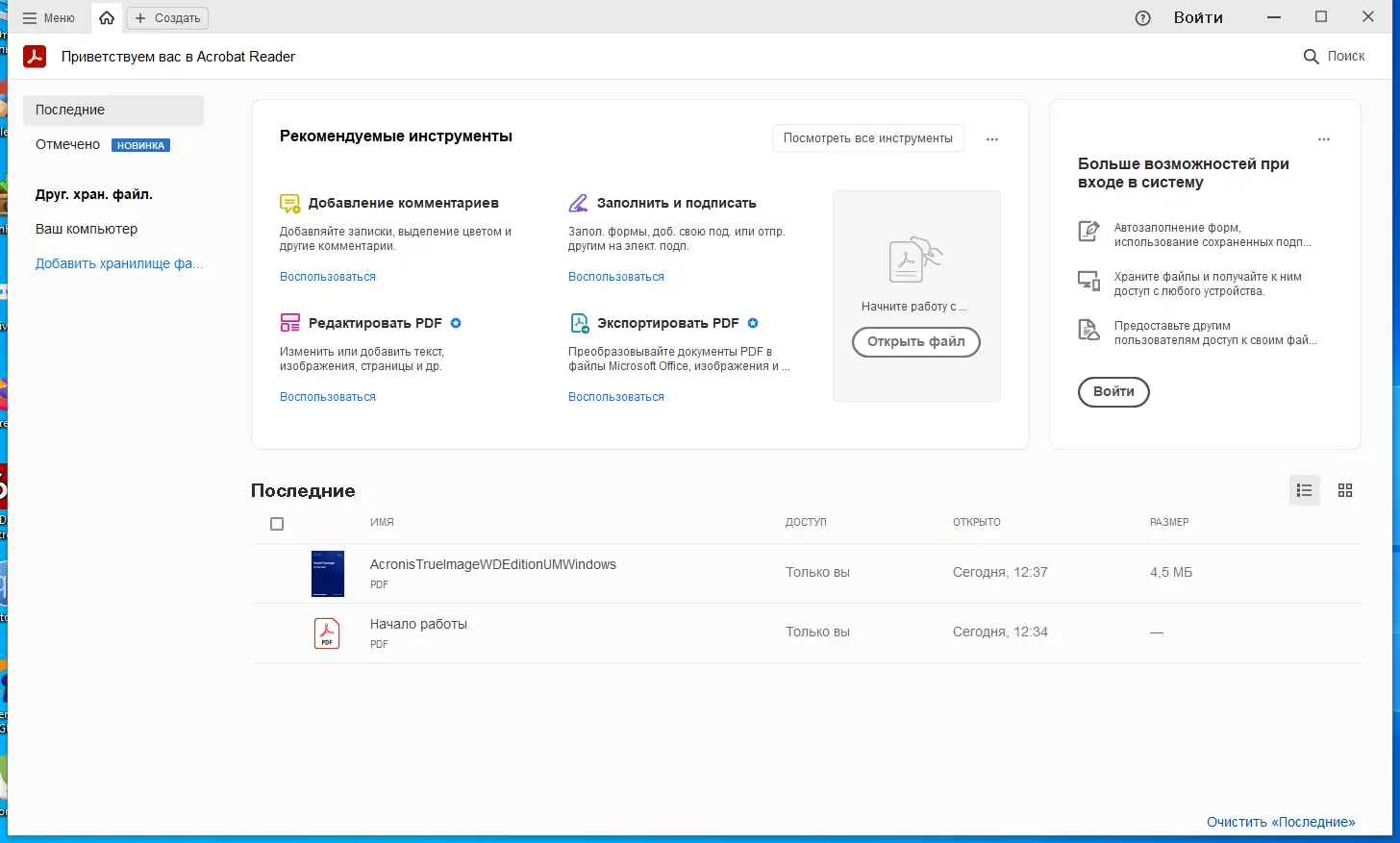Image resolution: width=1400 pixels, height=843 pixels.
Task: Click the Заполнить и подписать tool title
Action: 677,203
